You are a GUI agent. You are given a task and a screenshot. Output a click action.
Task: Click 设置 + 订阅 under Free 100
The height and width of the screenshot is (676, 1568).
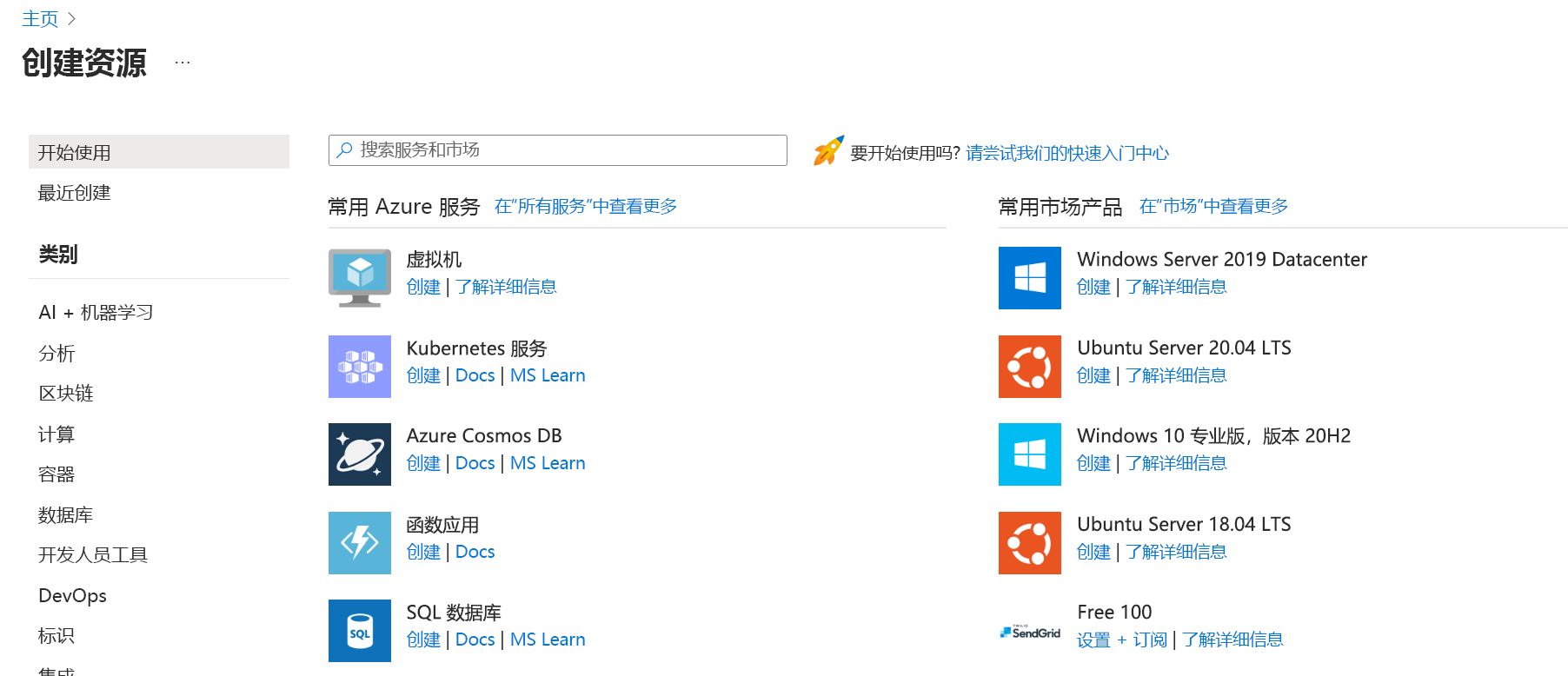pyautogui.click(x=1122, y=640)
